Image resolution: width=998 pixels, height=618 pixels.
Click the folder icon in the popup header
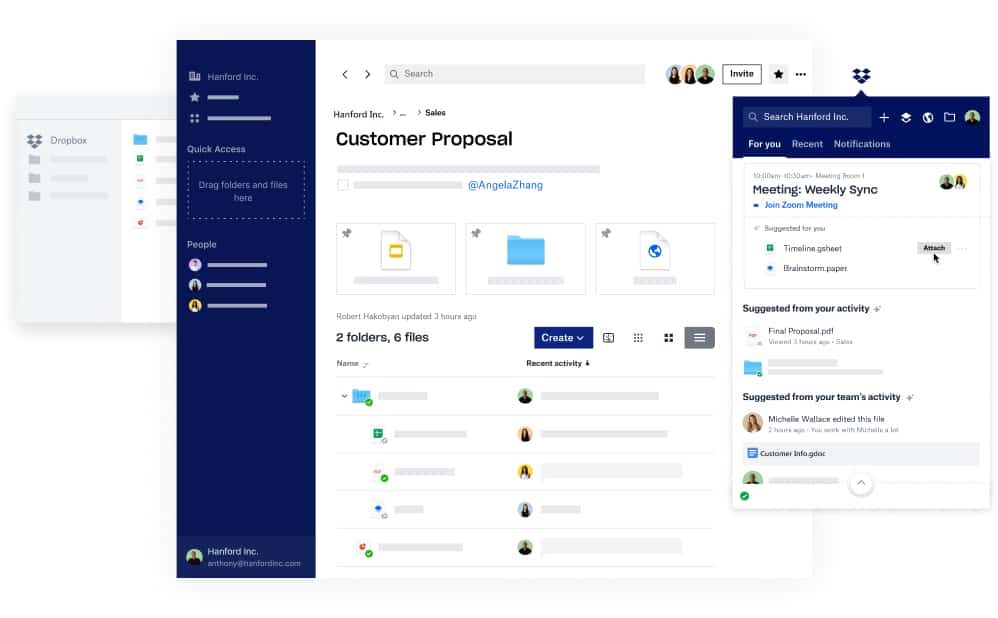(951, 117)
